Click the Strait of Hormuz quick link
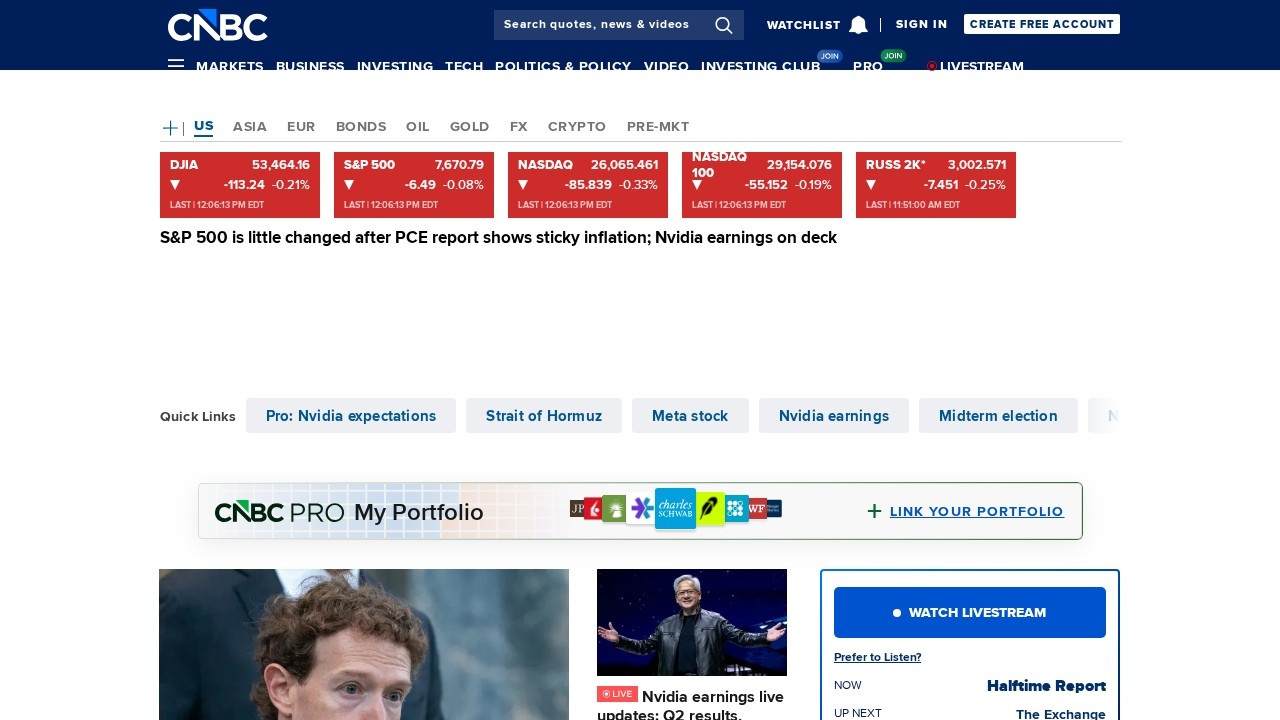Screen dimensions: 1280x720 click(x=544, y=416)
